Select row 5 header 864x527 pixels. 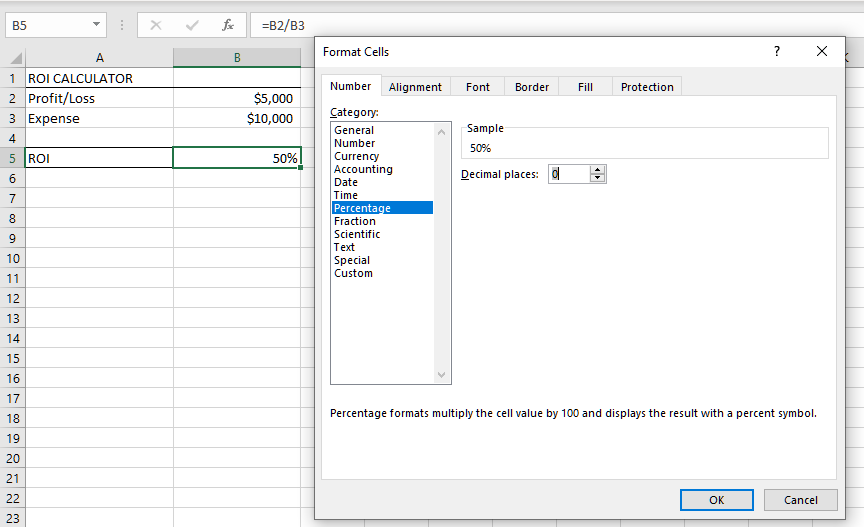point(12,158)
